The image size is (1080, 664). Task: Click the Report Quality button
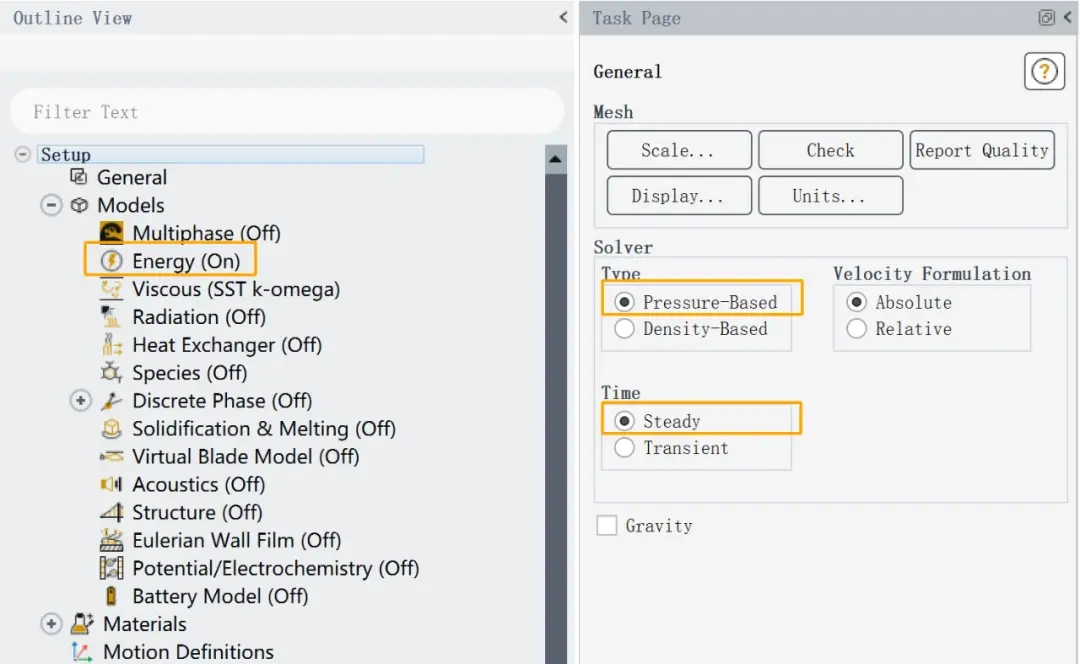click(x=982, y=150)
